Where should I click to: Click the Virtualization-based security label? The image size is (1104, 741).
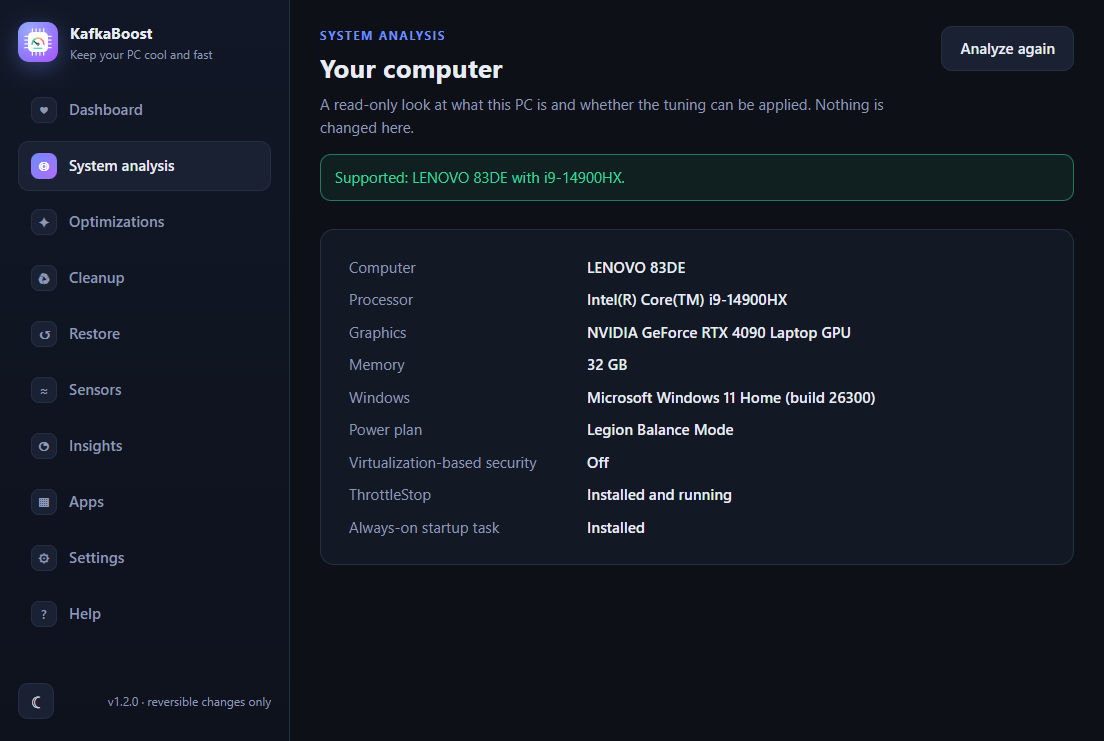click(x=442, y=463)
